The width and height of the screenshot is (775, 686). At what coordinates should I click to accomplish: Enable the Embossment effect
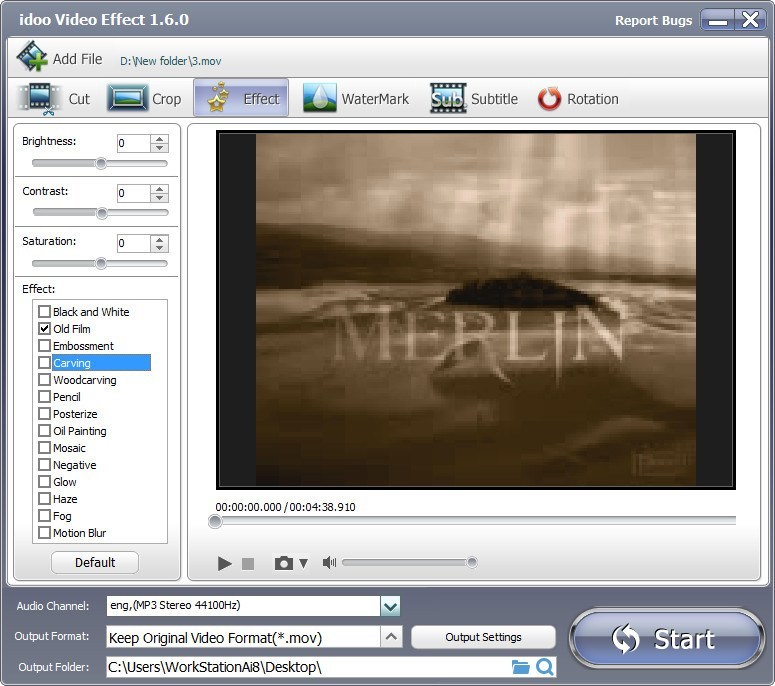44,345
